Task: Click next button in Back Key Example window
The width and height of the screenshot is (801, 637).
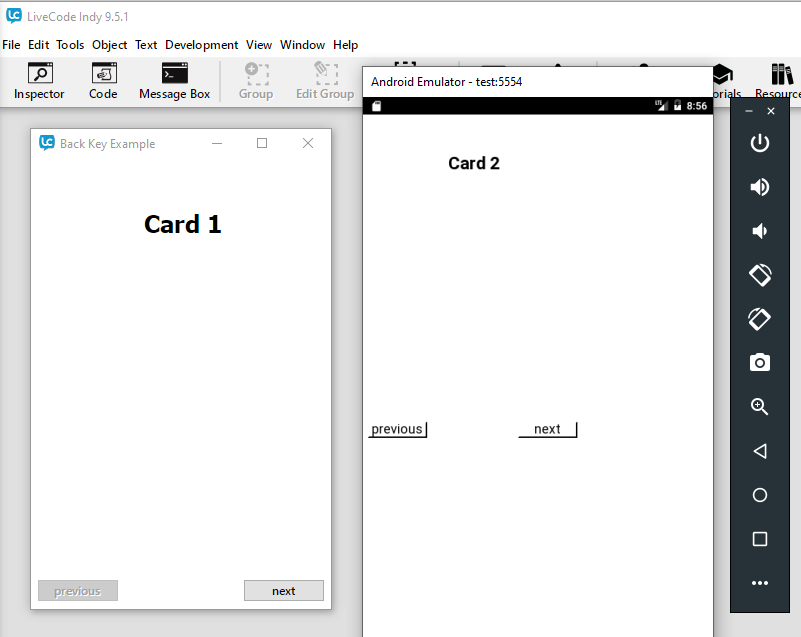Action: (x=284, y=591)
